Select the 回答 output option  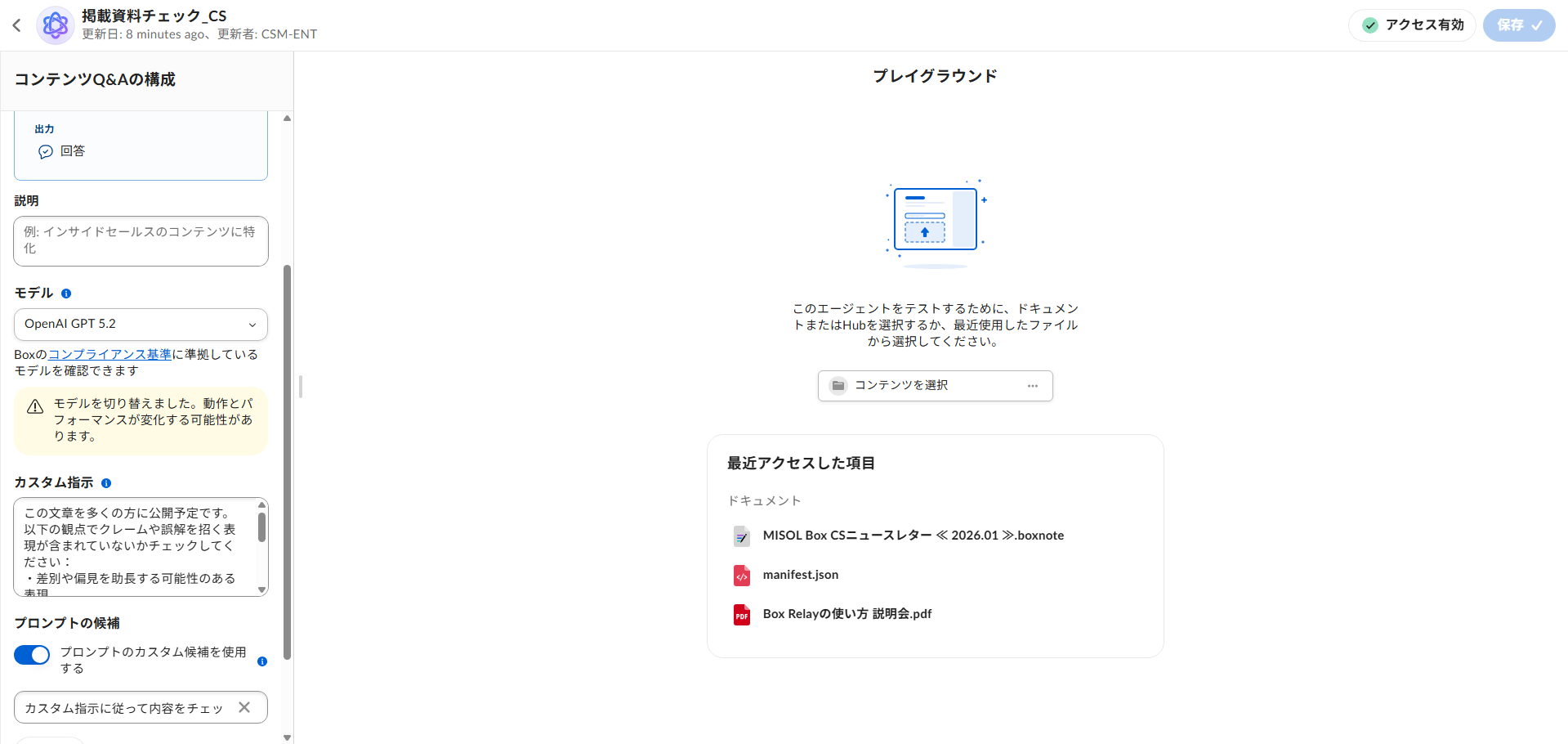pyautogui.click(x=72, y=151)
